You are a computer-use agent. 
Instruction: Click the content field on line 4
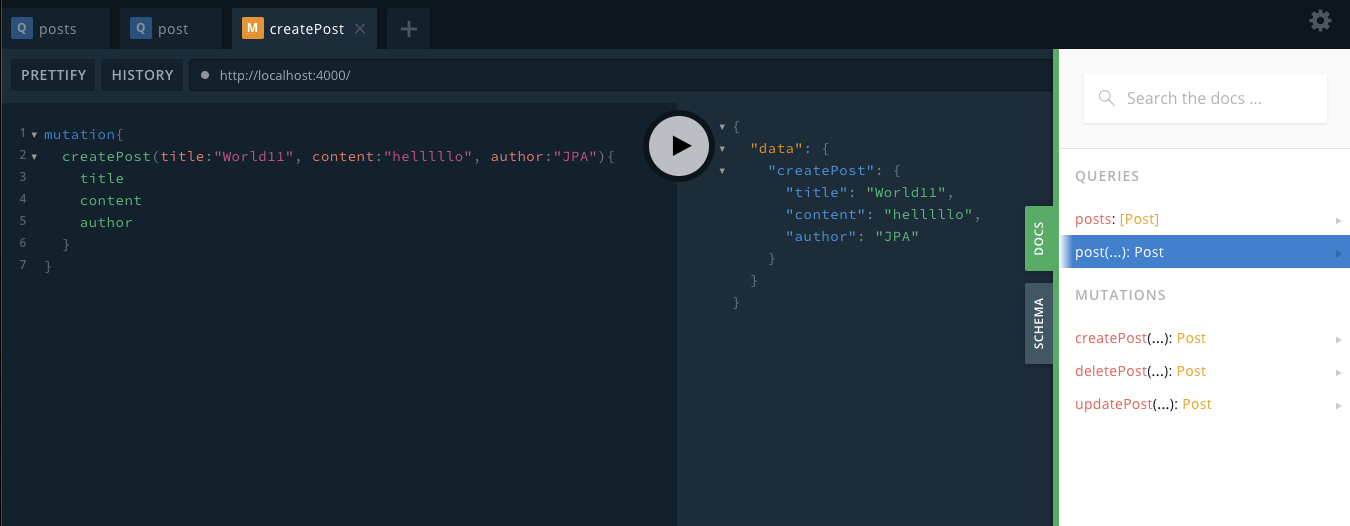111,200
